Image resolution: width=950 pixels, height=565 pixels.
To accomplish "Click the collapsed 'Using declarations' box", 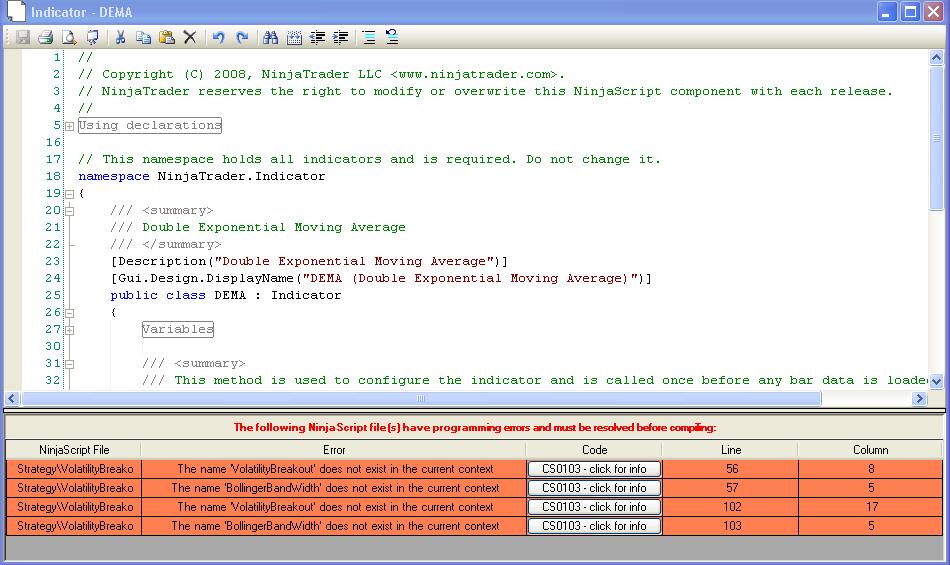I will pos(150,125).
